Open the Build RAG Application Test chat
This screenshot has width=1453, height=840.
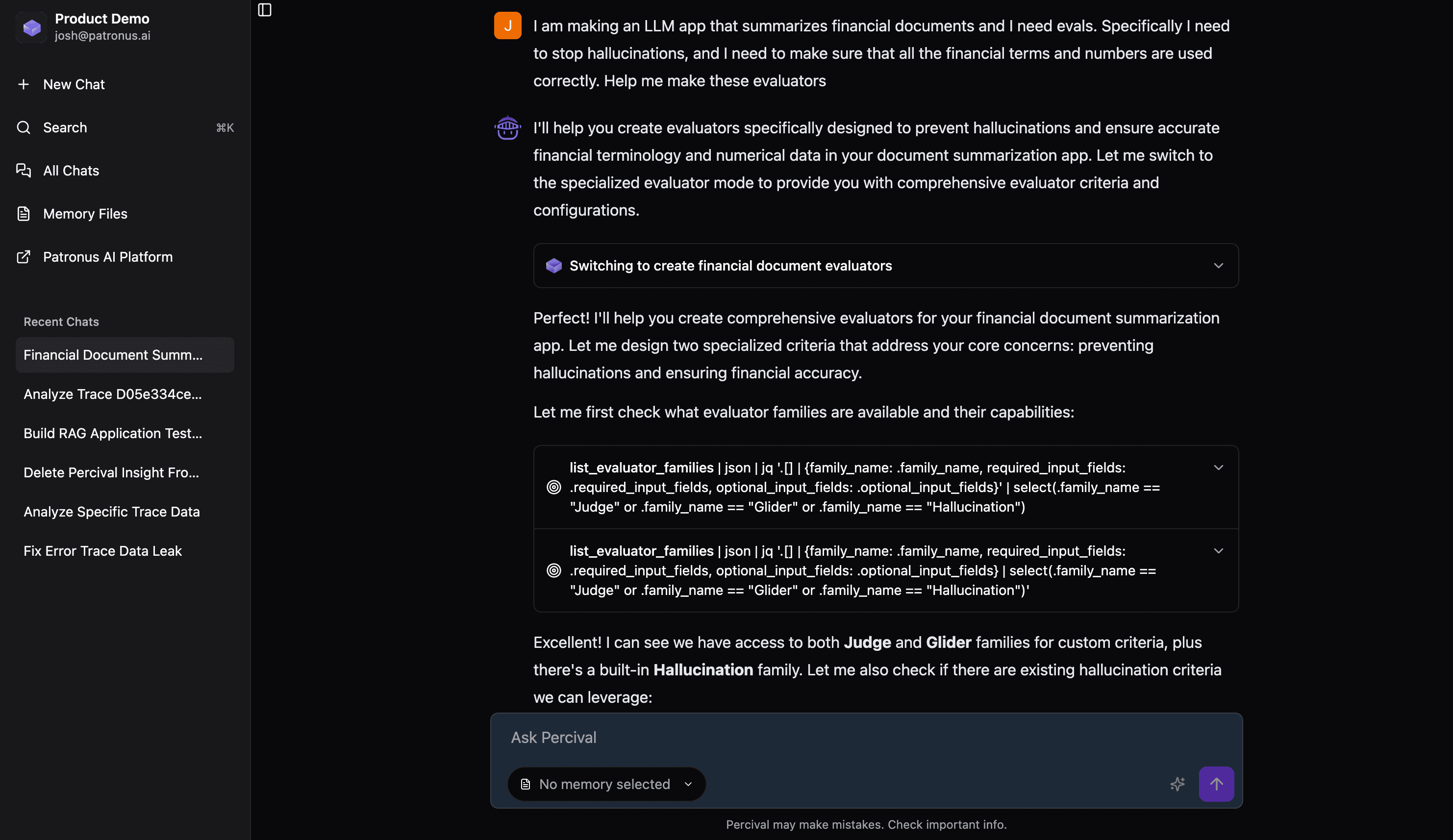(113, 434)
